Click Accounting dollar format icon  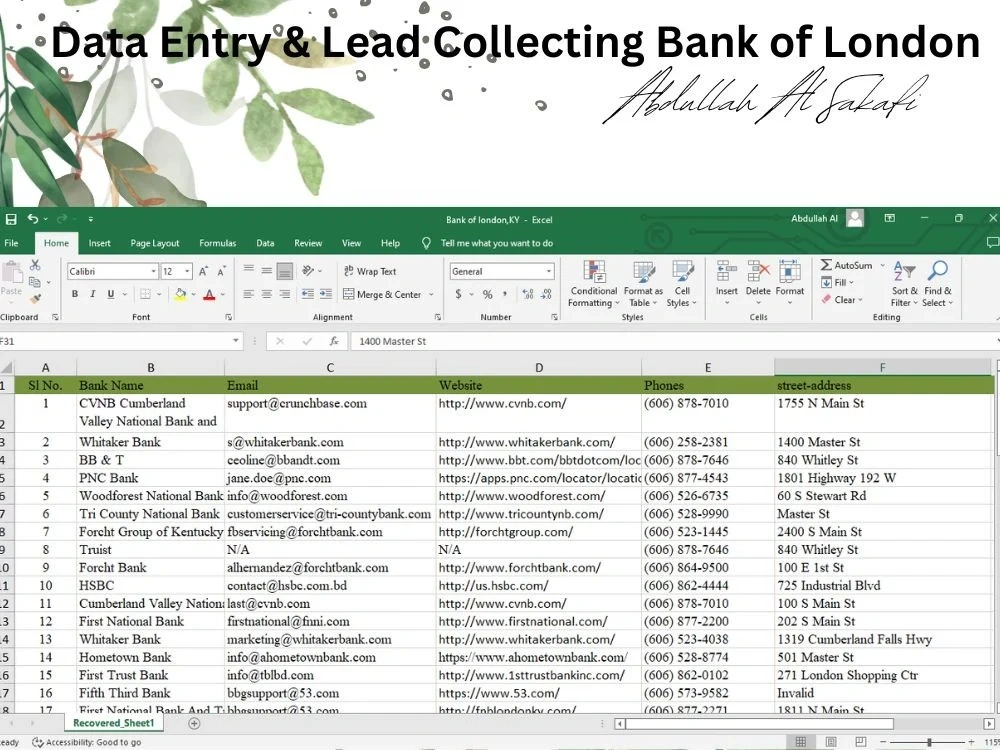coord(458,294)
